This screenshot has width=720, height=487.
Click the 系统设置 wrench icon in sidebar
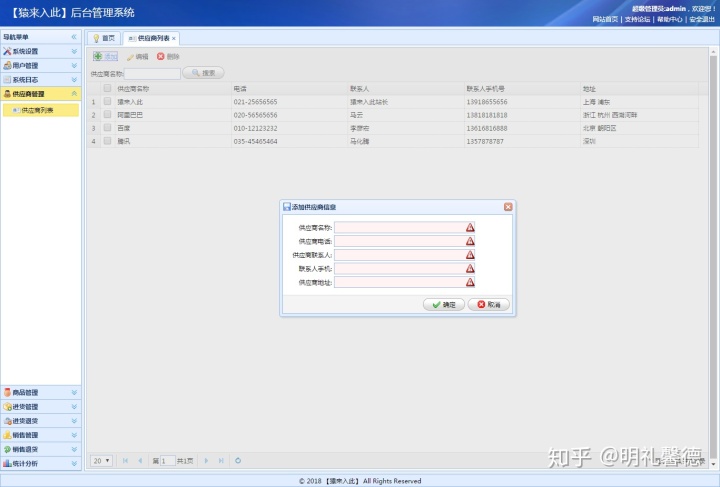point(7,51)
